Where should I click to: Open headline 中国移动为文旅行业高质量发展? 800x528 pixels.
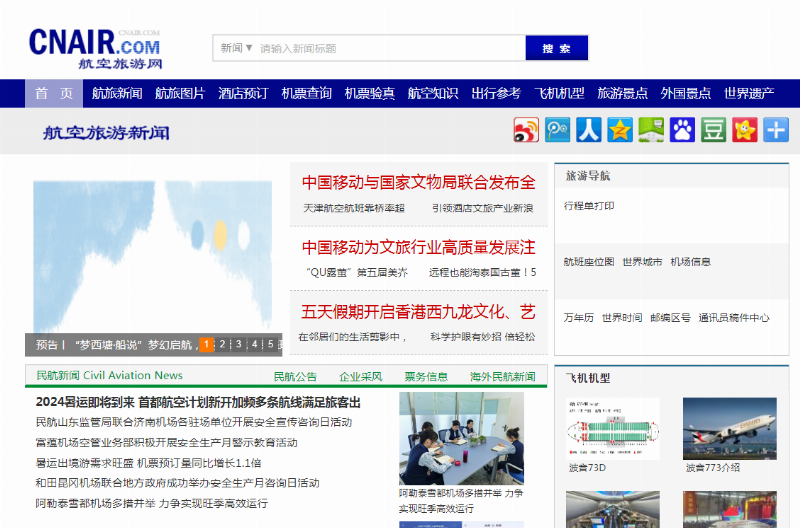[418, 247]
